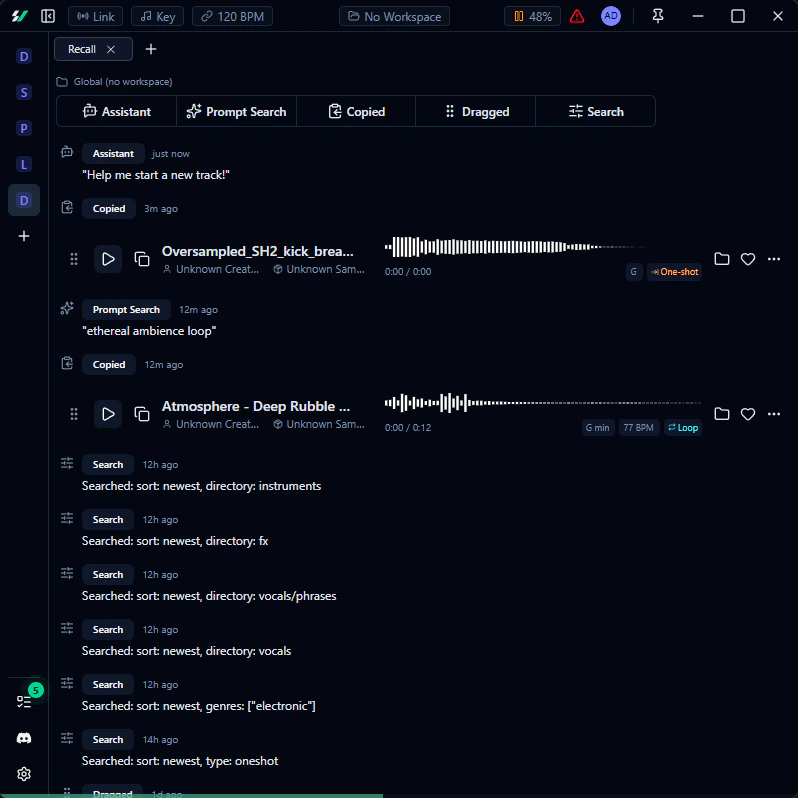The width and height of the screenshot is (798, 798).
Task: Add Oversampled_SH2_kick to a folder
Action: coord(722,259)
